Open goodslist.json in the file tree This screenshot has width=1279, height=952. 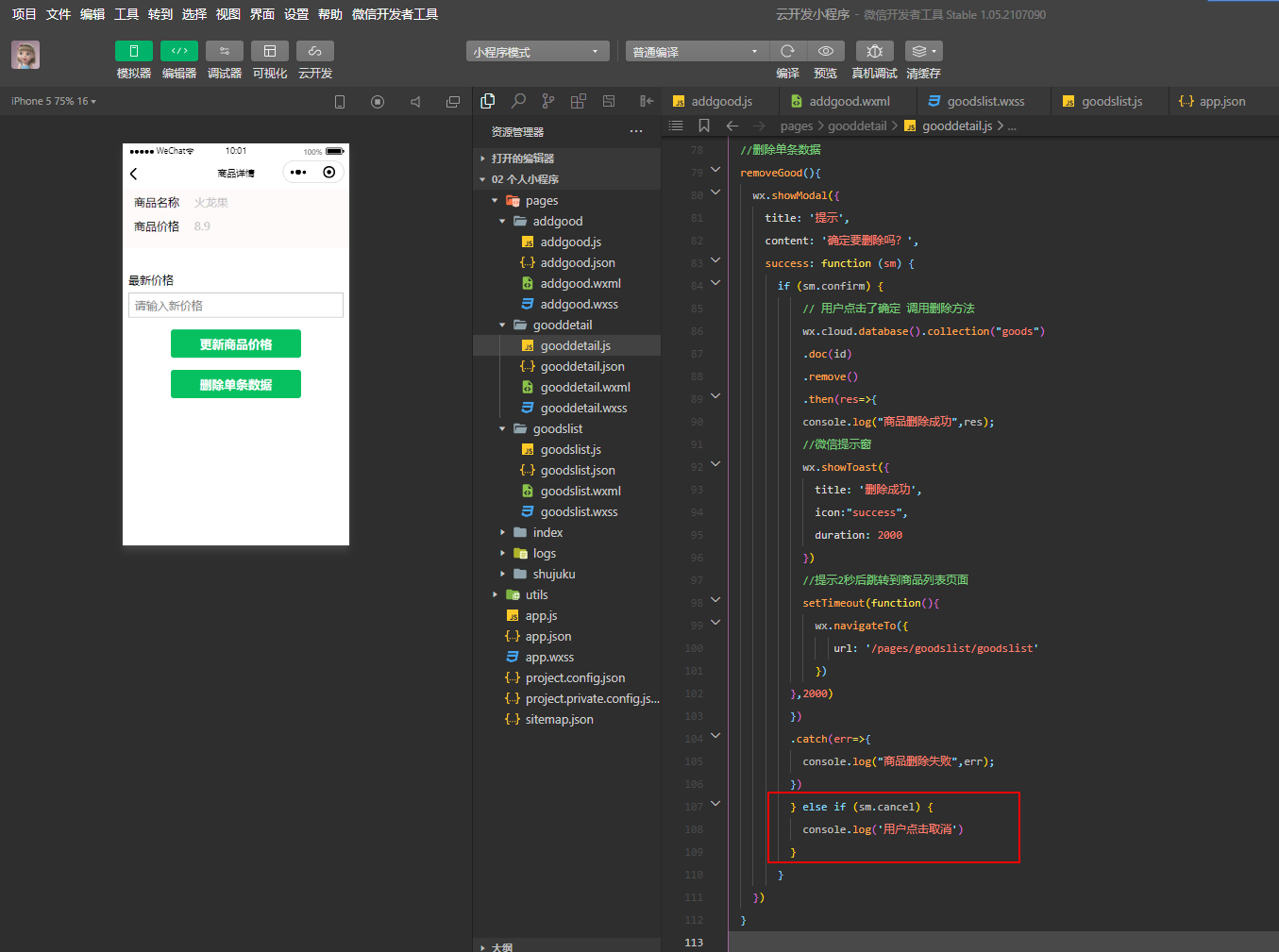tap(566, 470)
